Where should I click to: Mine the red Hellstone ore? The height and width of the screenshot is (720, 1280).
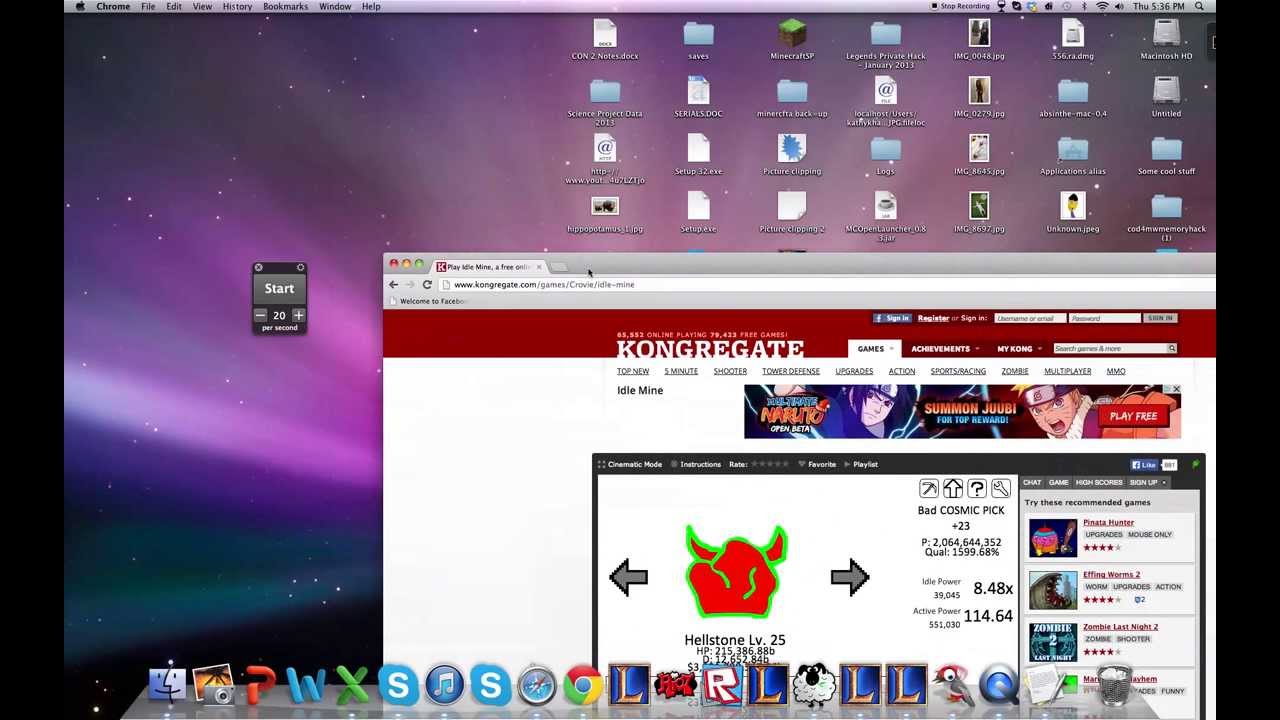736,572
